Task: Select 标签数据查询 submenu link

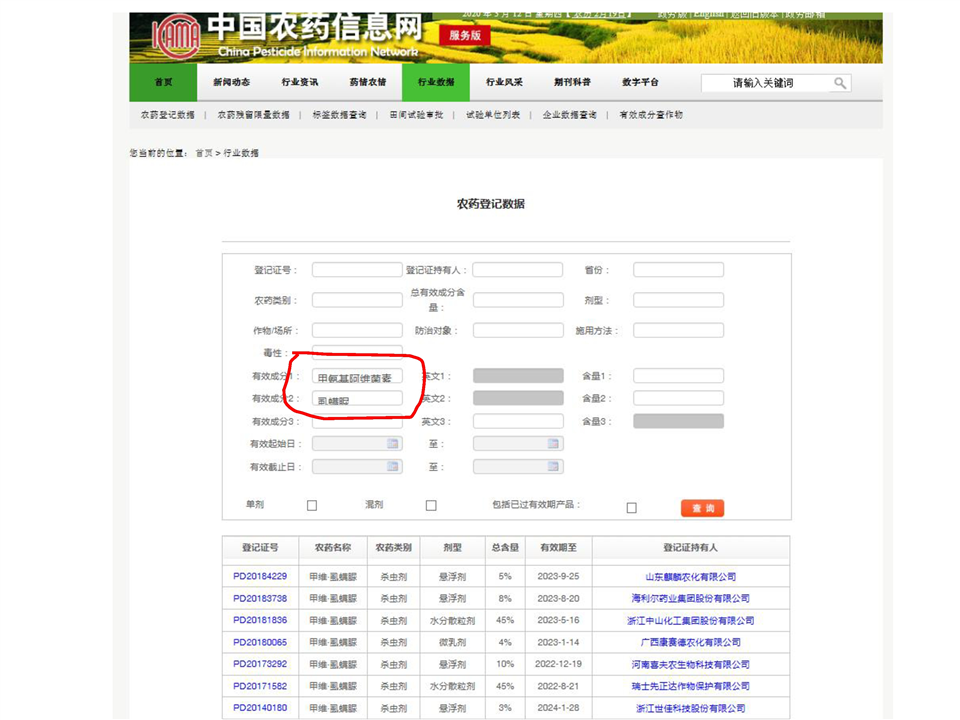Action: [x=339, y=114]
